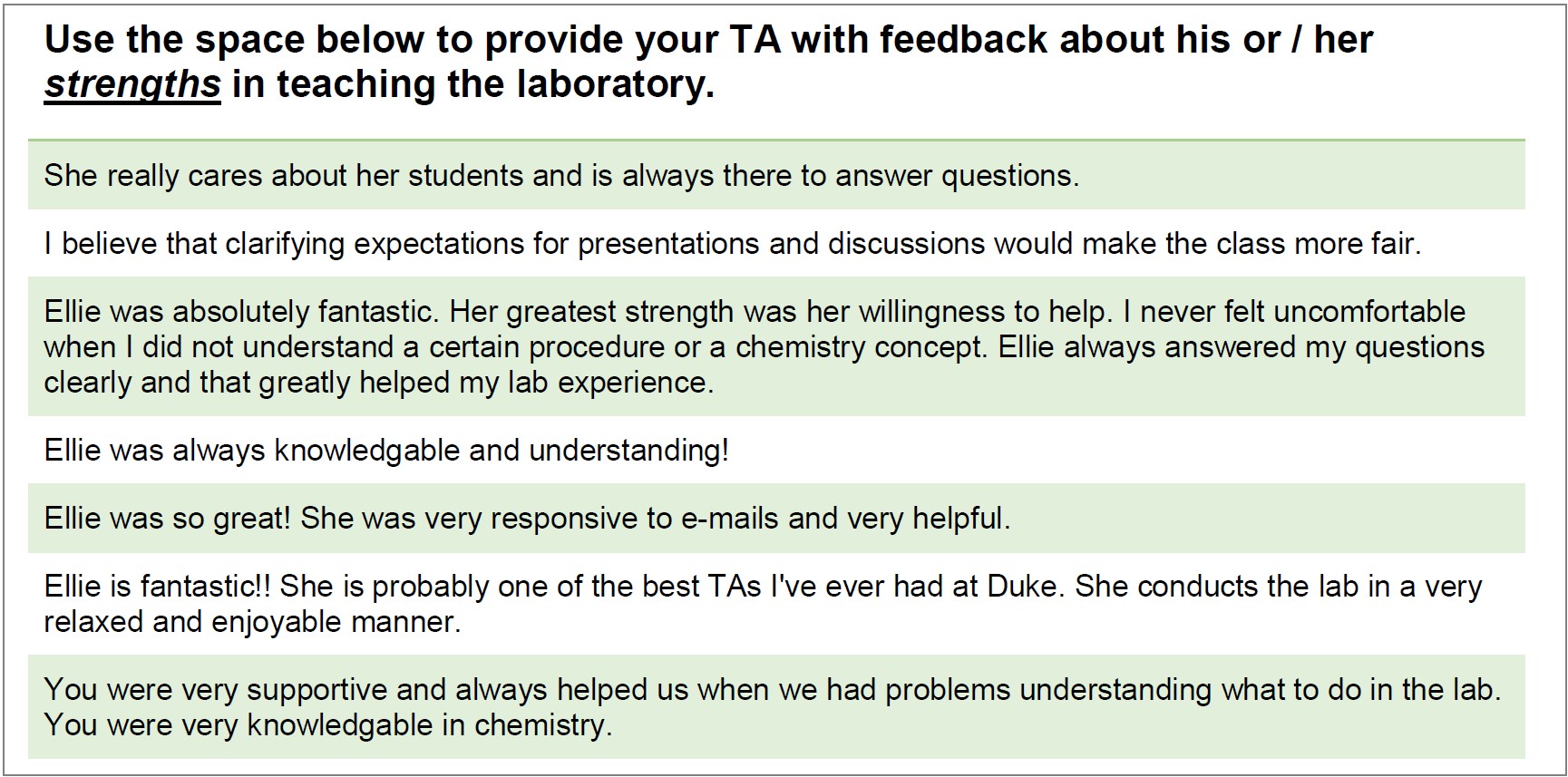The image size is (1568, 777).
Task: Click 'You were very knowledgable in chemistry.'
Action: pyautogui.click(x=327, y=725)
